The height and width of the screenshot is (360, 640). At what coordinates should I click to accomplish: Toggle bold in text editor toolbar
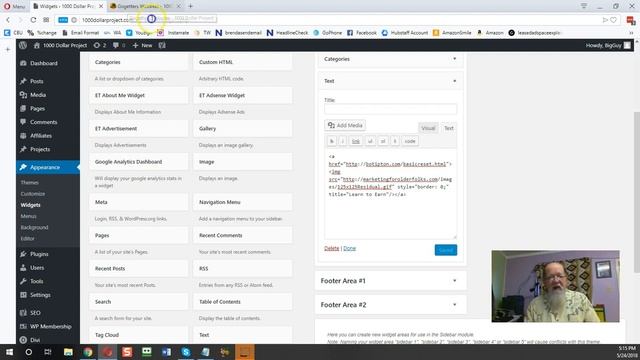331,141
